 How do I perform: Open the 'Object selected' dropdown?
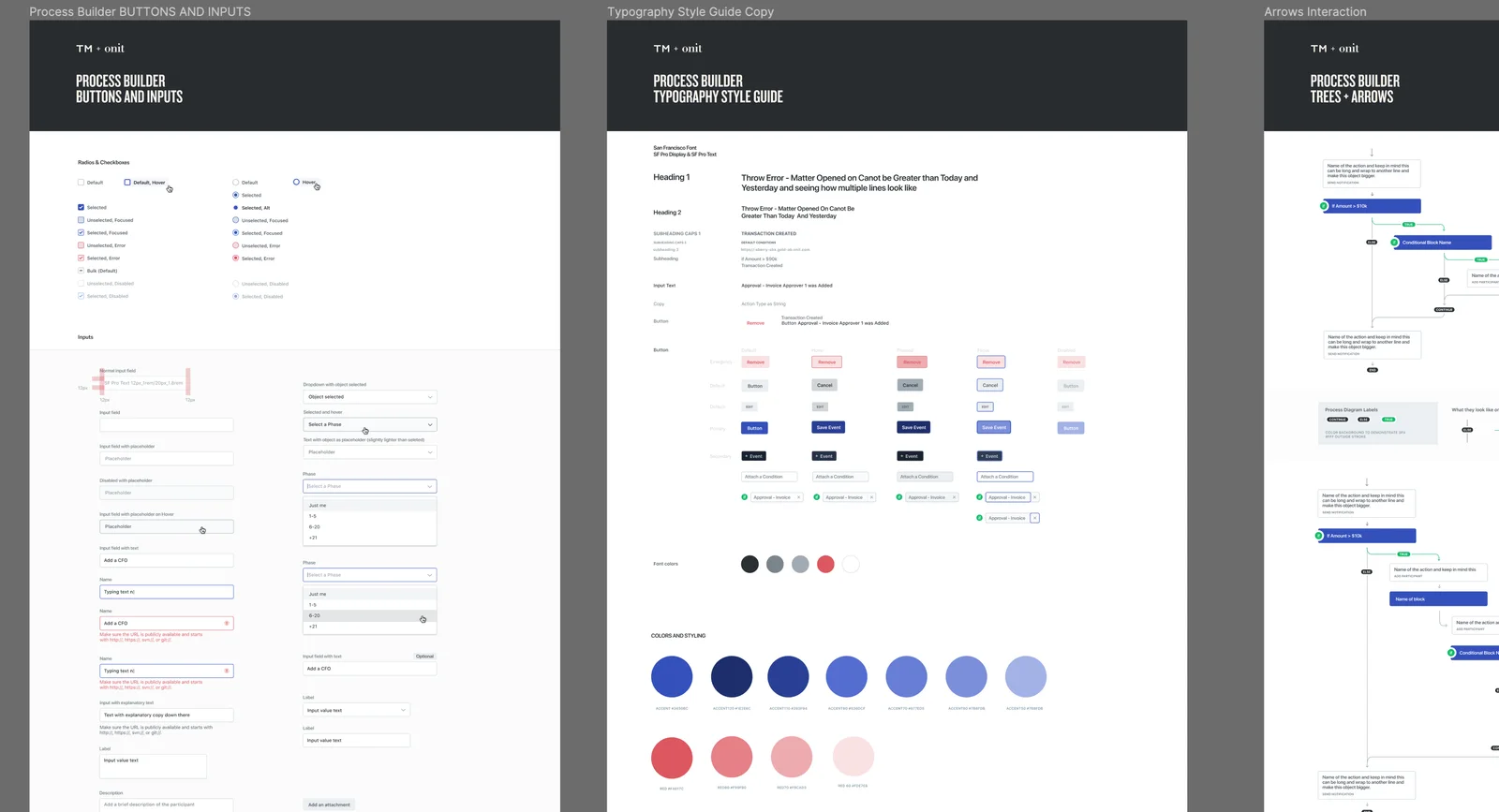(369, 397)
